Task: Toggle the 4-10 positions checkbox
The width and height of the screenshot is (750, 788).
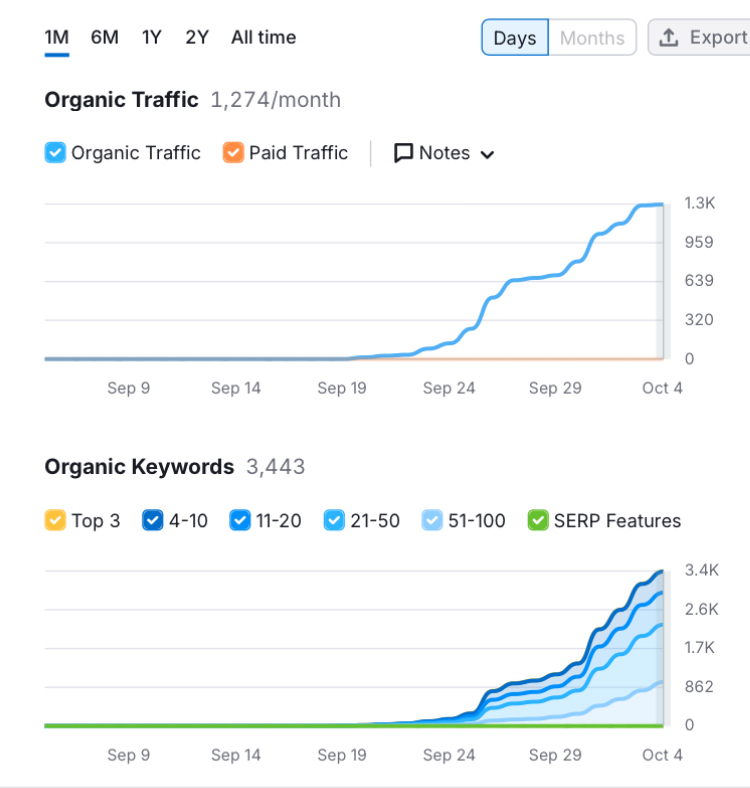Action: pos(153,520)
